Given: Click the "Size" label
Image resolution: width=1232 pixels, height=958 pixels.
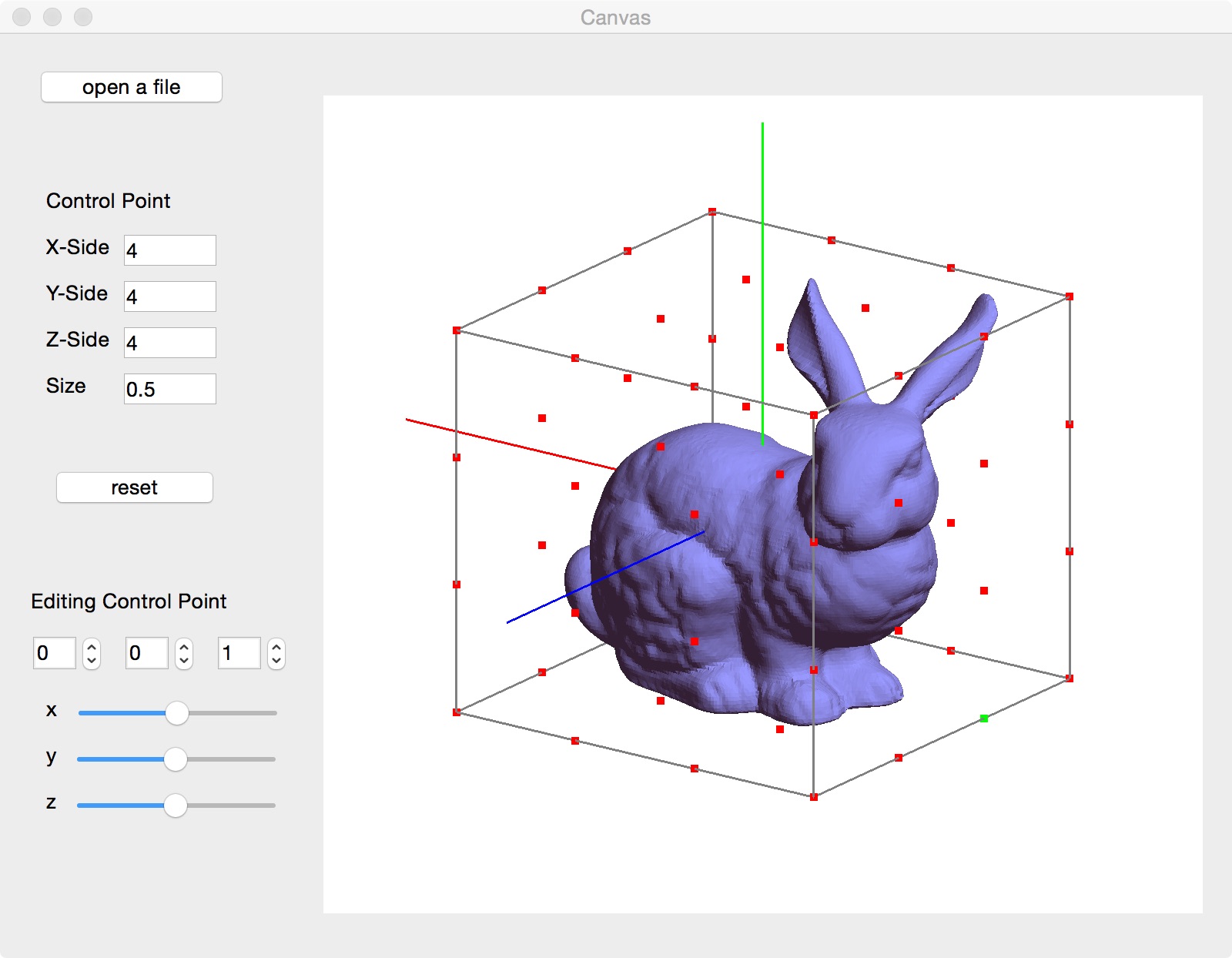Looking at the screenshot, I should (x=66, y=386).
